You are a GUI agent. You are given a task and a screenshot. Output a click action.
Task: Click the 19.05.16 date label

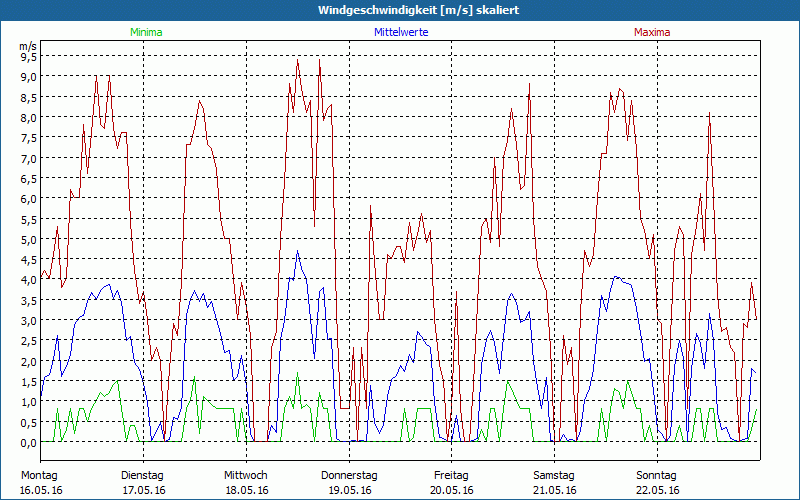pos(349,490)
